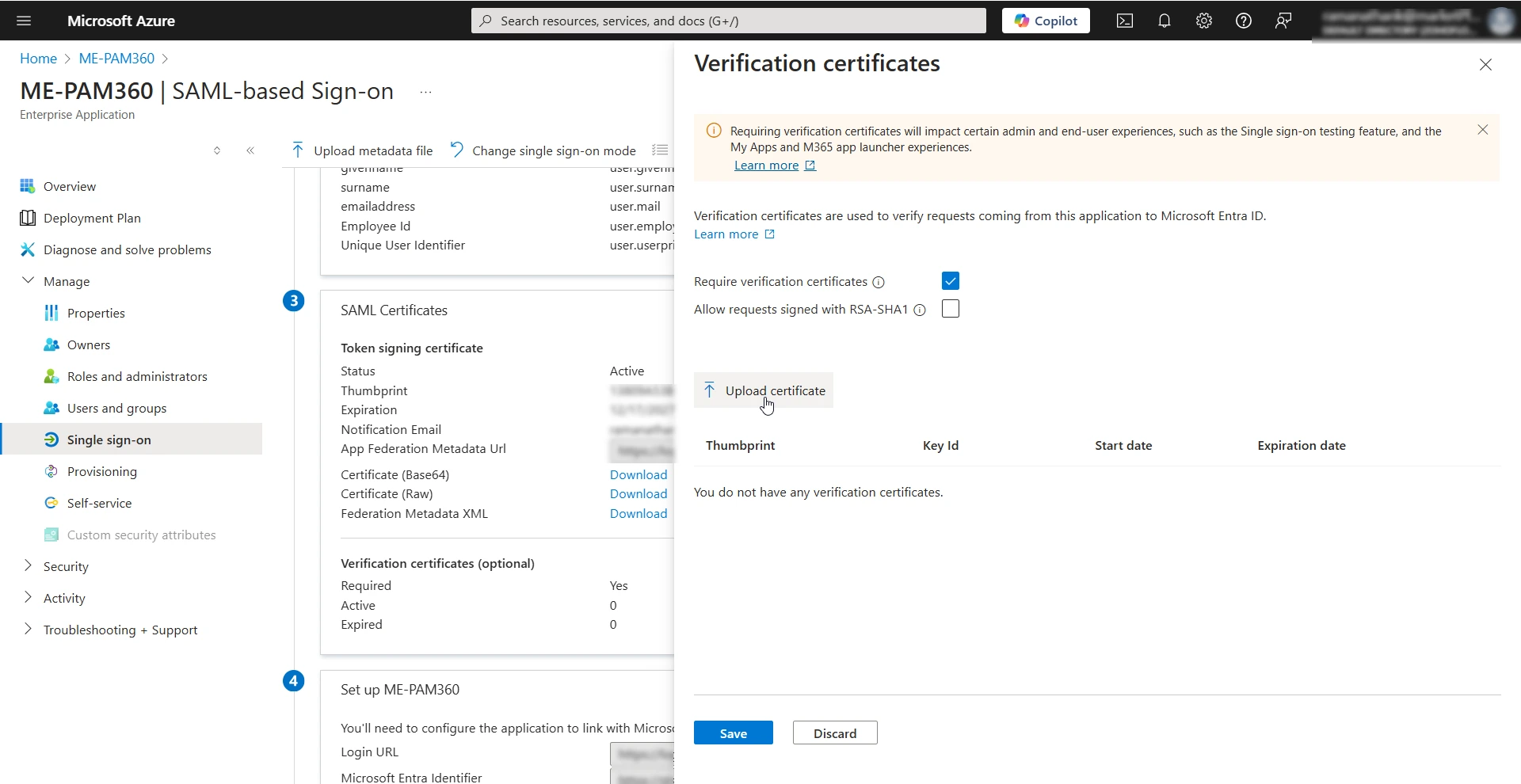Open the feedback panel
The width and height of the screenshot is (1521, 784).
coord(1283,21)
